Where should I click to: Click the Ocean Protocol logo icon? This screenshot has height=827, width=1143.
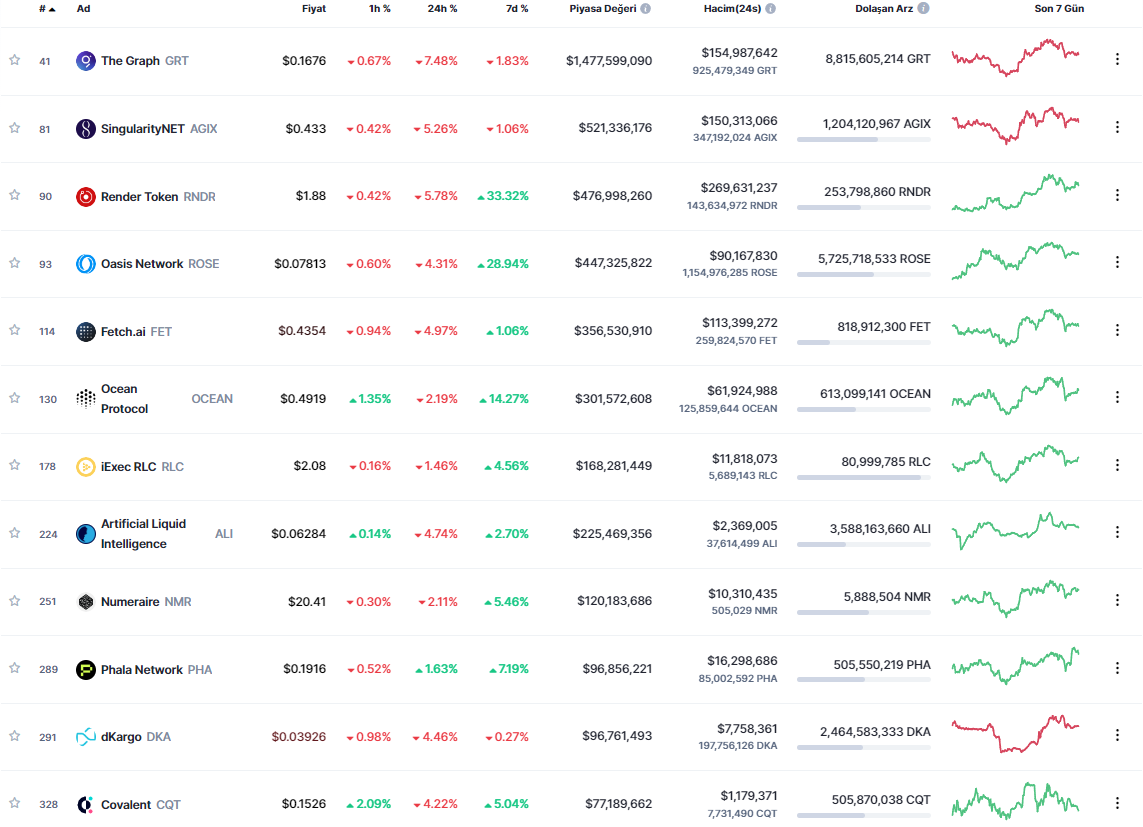click(x=86, y=399)
